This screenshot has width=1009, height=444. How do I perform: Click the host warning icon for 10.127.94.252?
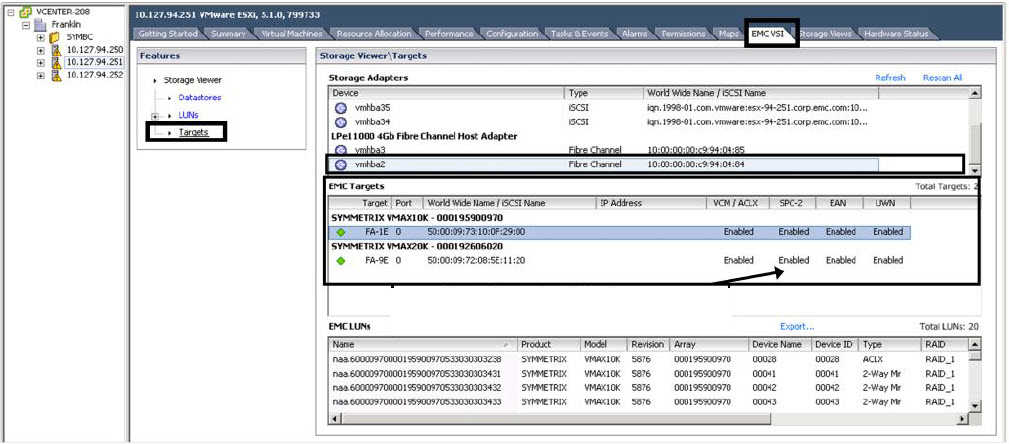pyautogui.click(x=56, y=75)
